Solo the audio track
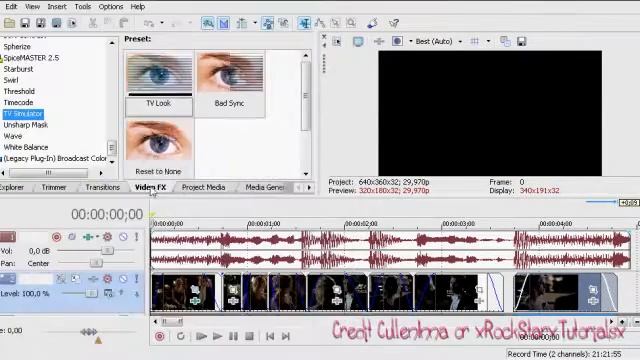This screenshot has height=360, width=640. point(136,237)
